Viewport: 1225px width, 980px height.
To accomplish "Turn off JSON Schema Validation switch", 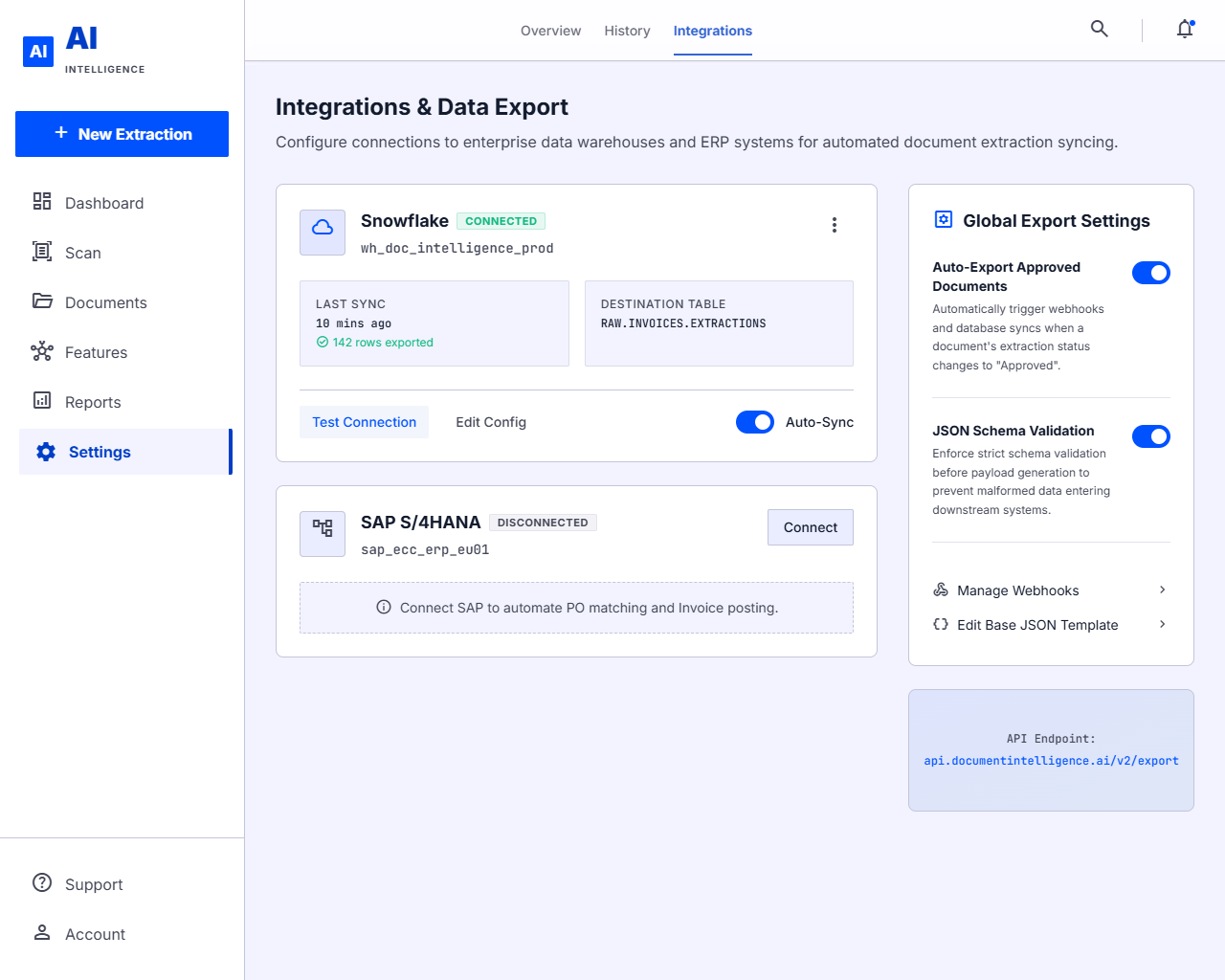I will tap(1151, 436).
